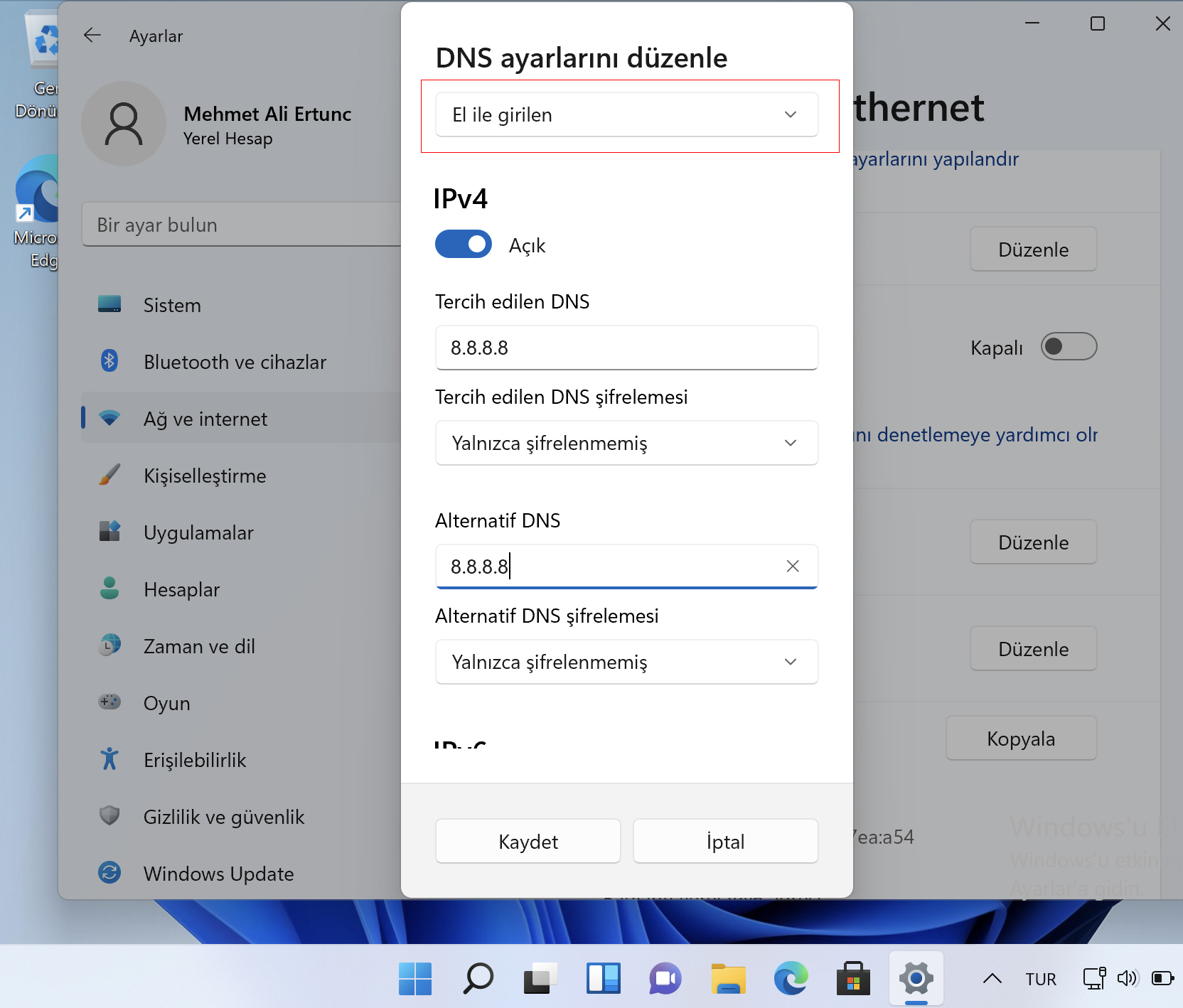
Task: Turn off the IPv4 toggle
Action: [463, 244]
